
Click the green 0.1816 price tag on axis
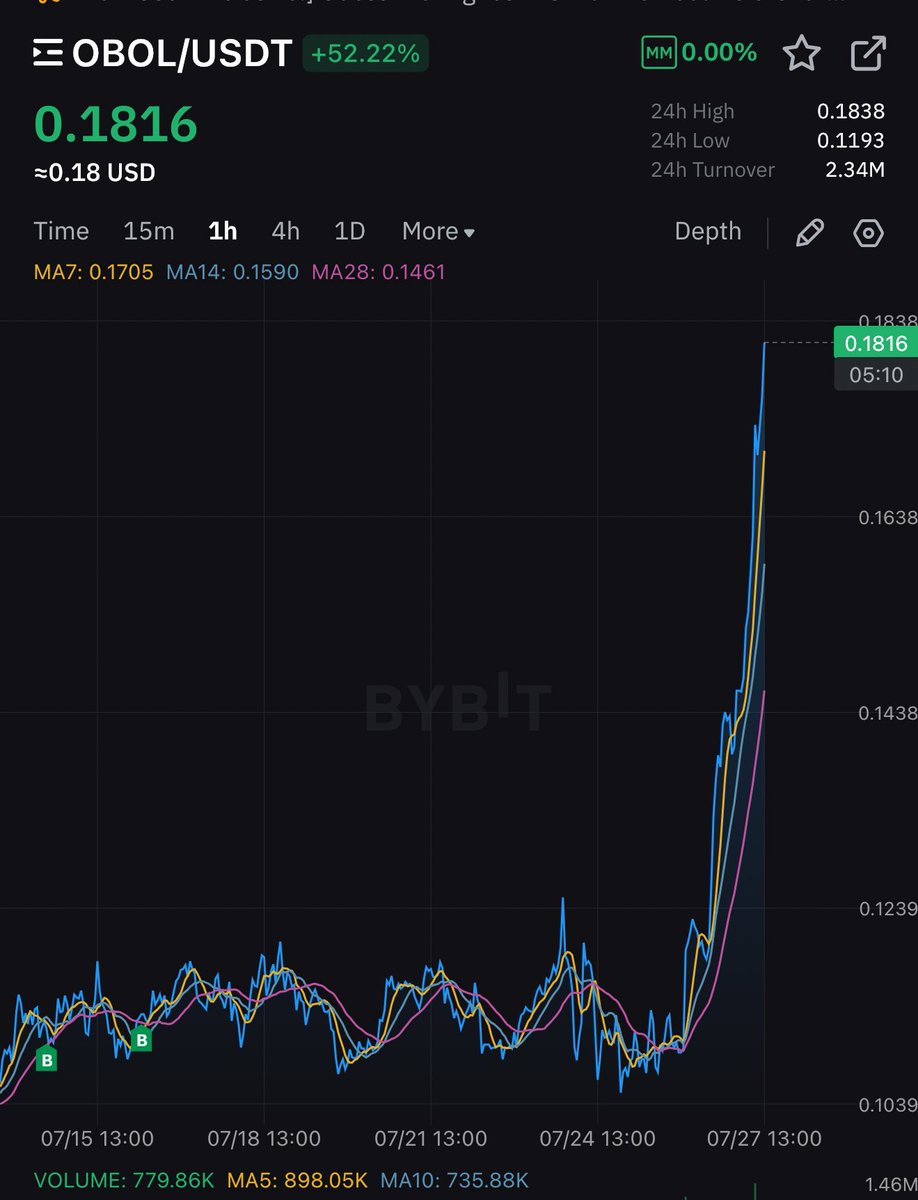click(x=876, y=344)
